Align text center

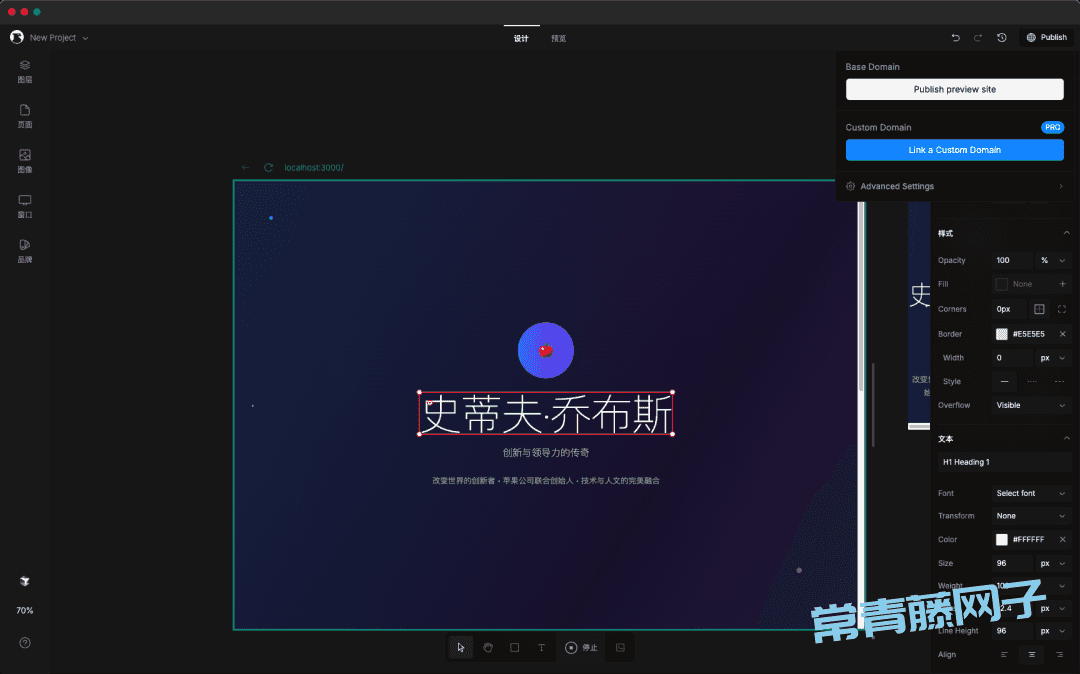click(1032, 655)
